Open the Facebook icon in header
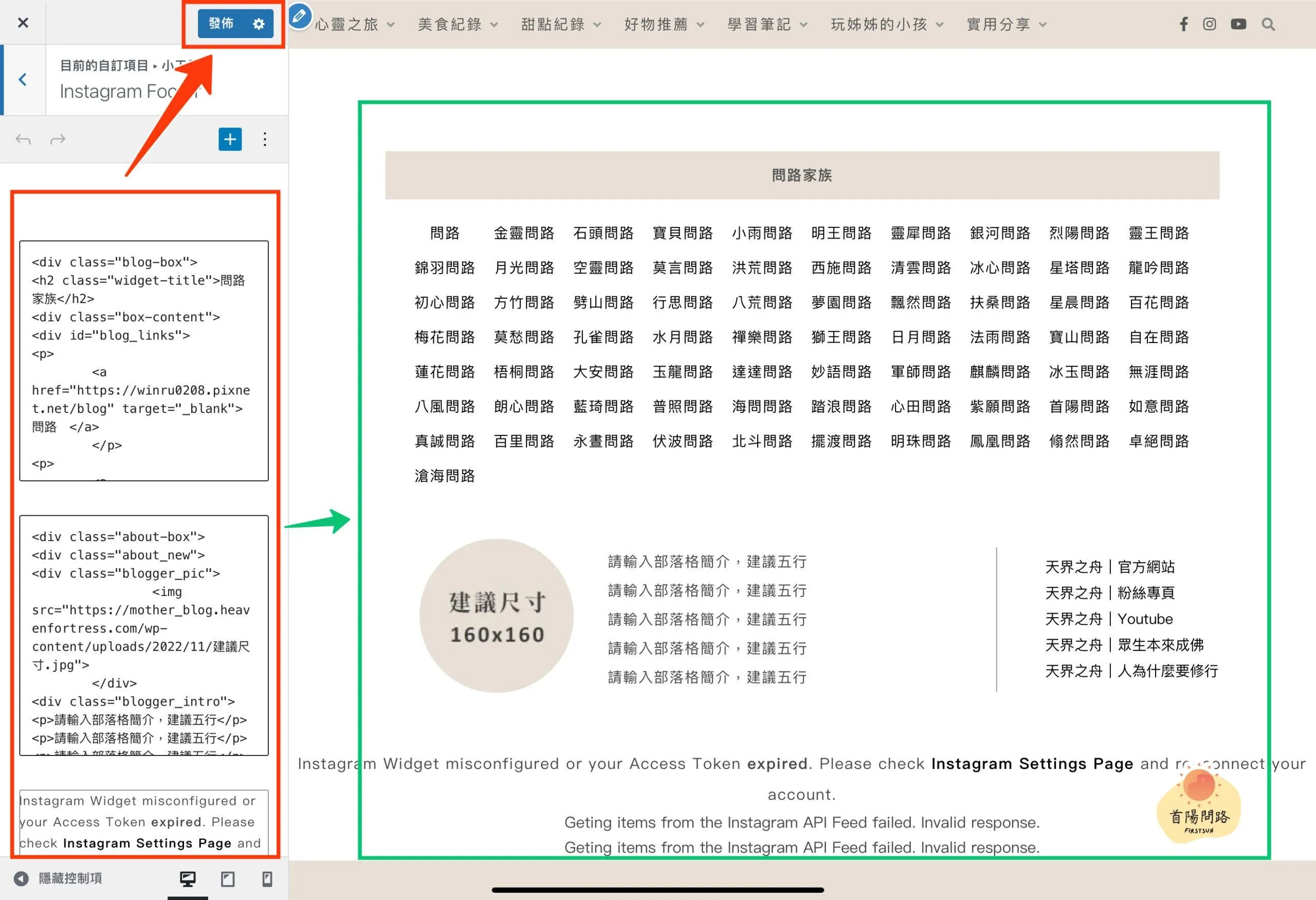This screenshot has width=1316, height=900. pos(1183,24)
